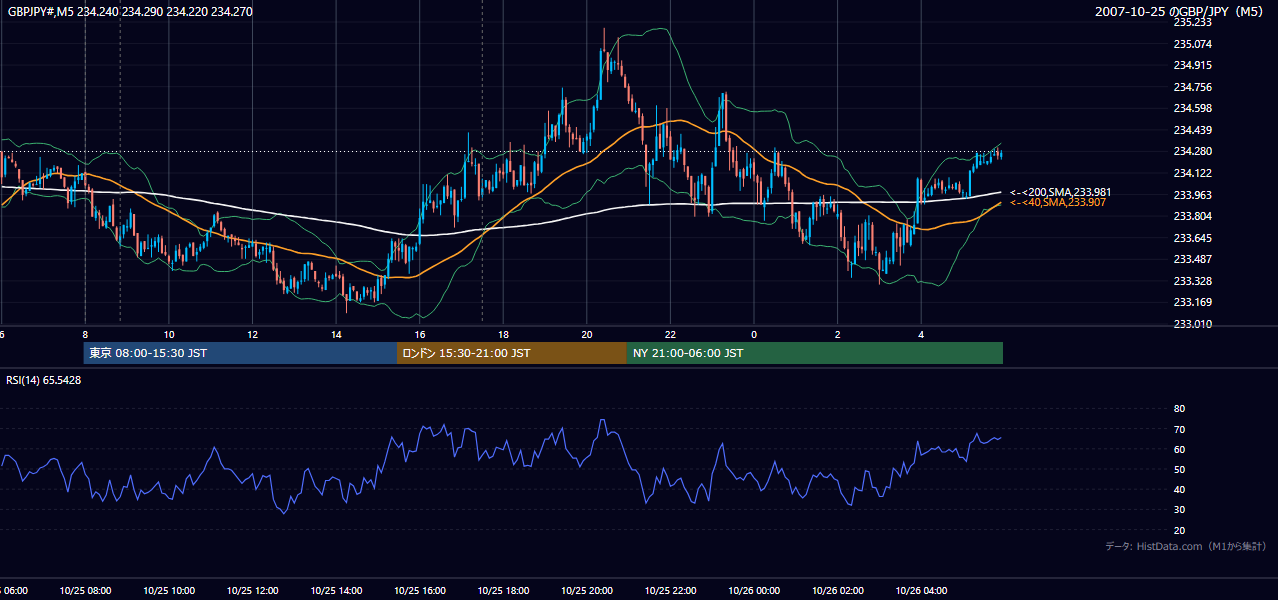Click the RSI axis value 50

[x=1179, y=469]
